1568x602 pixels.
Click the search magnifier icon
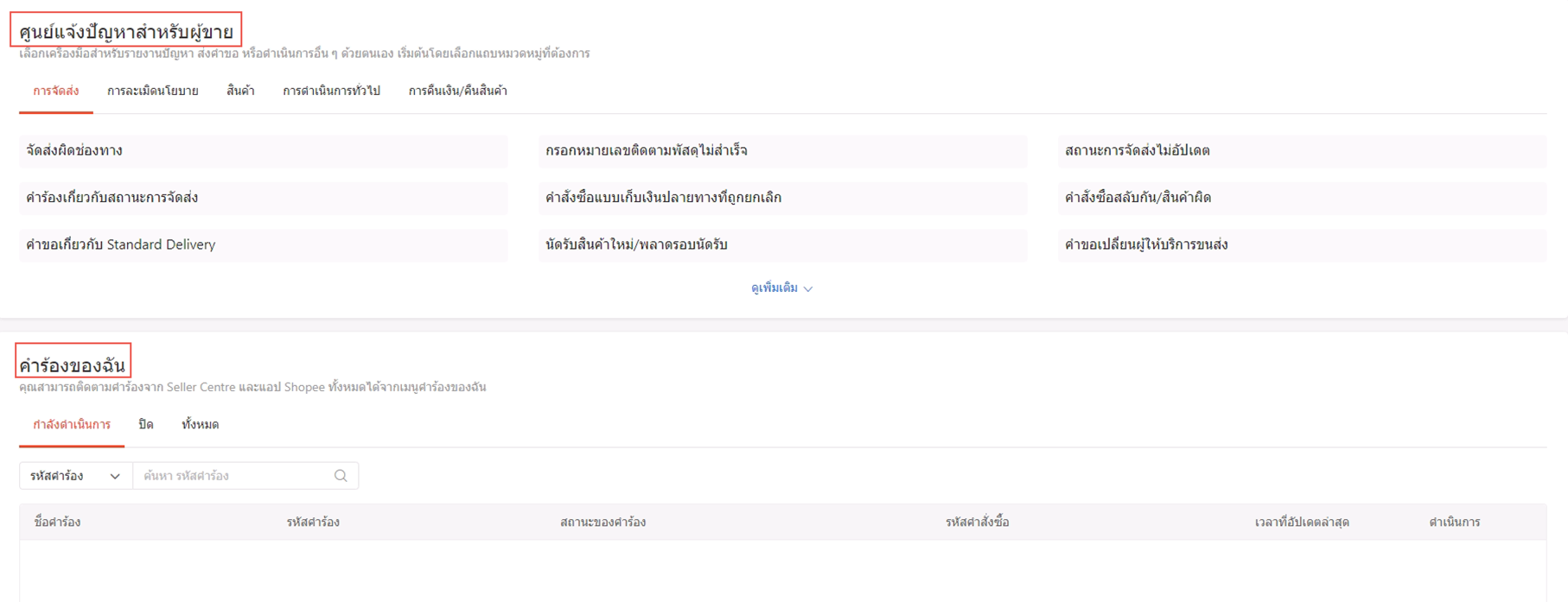(341, 476)
